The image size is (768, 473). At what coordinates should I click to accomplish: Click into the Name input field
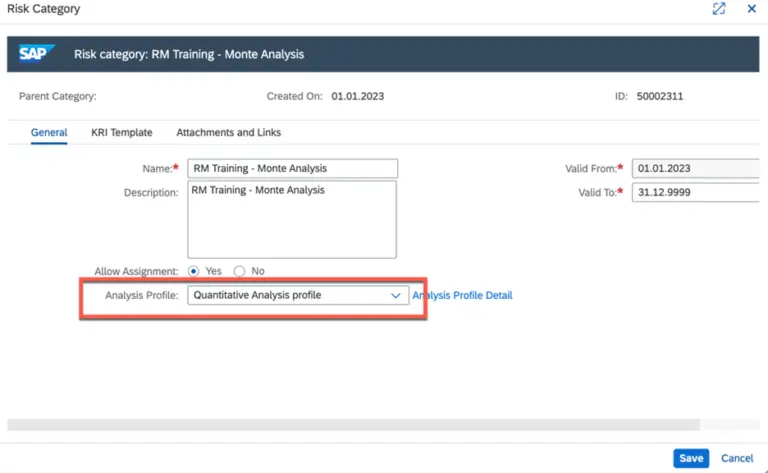click(x=292, y=168)
